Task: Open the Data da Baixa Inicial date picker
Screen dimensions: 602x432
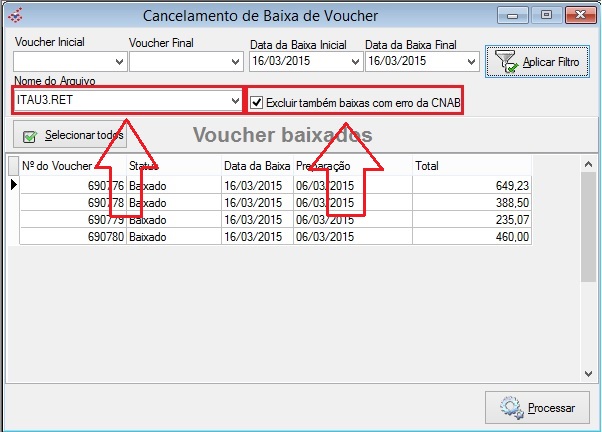Action: [354, 62]
